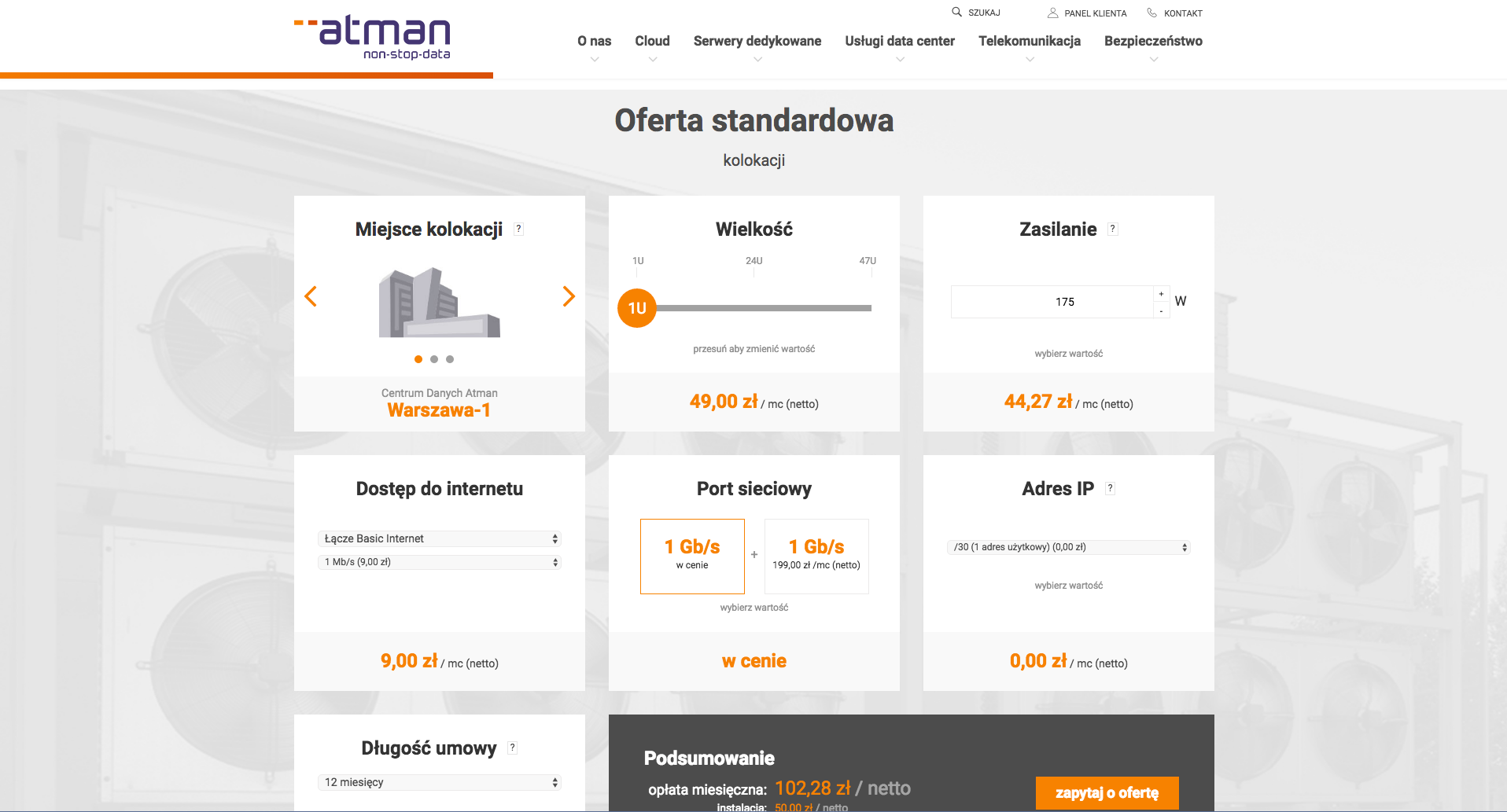Open the O nas menu
The width and height of the screenshot is (1507, 812).
[594, 41]
